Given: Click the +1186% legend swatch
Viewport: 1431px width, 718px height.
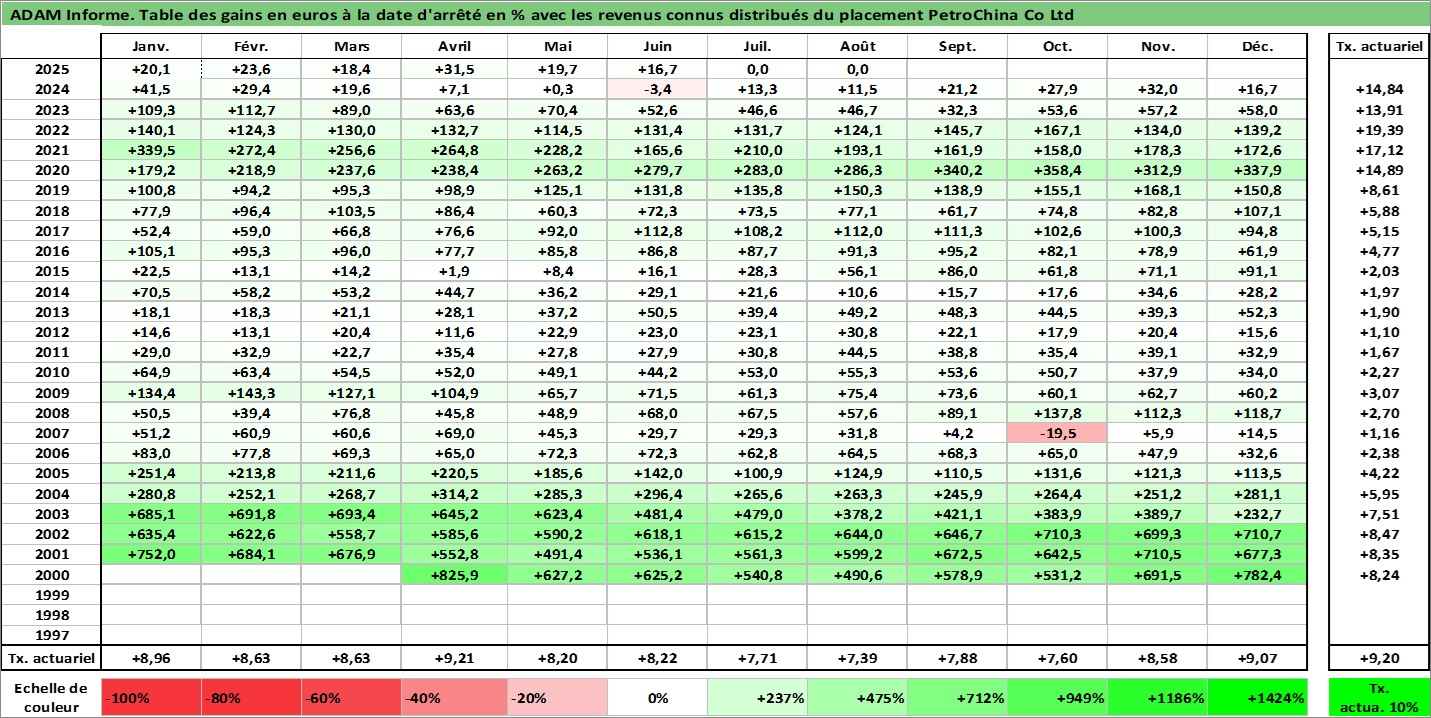Looking at the screenshot, I should click(1157, 698).
